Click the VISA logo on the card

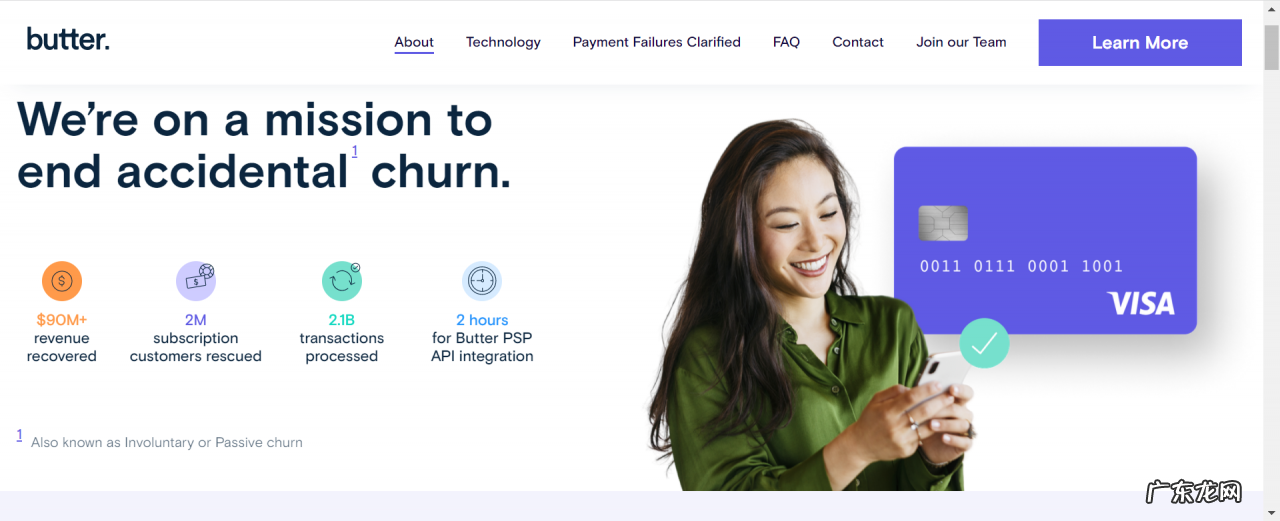point(1141,303)
